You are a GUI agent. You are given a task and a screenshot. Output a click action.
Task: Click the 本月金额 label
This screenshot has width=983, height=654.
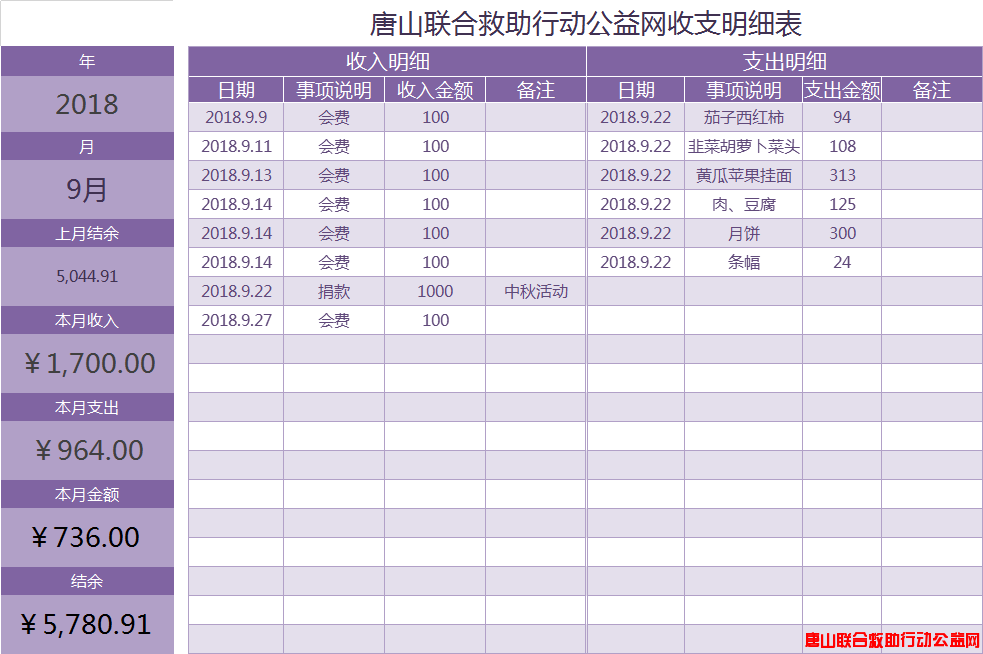coord(87,495)
